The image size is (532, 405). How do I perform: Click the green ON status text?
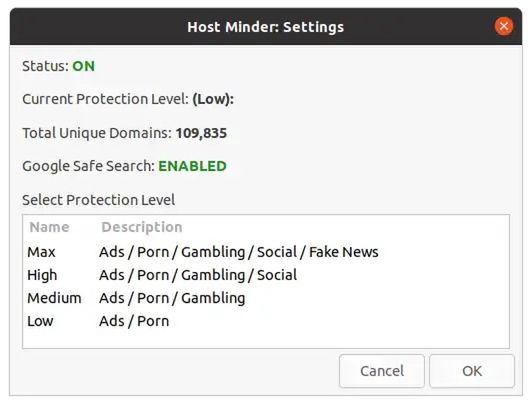pyautogui.click(x=83, y=66)
